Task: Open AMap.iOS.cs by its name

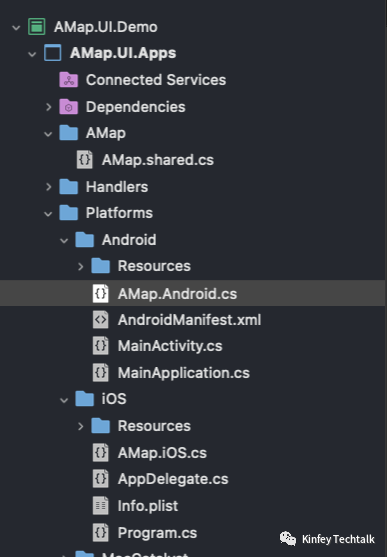Action: pos(162,453)
